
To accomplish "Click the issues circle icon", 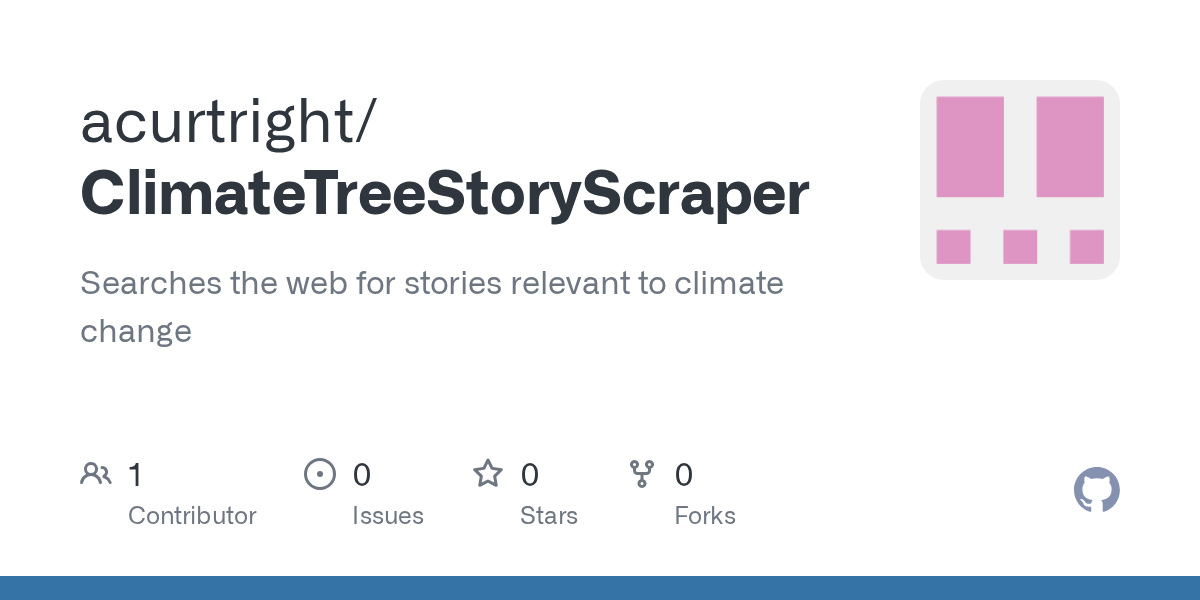I will (x=319, y=474).
